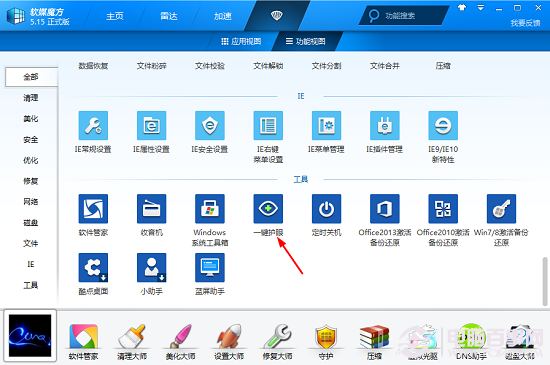The width and height of the screenshot is (550, 365).
Task: Select 工具 category in sidebar
Action: [x=31, y=285]
